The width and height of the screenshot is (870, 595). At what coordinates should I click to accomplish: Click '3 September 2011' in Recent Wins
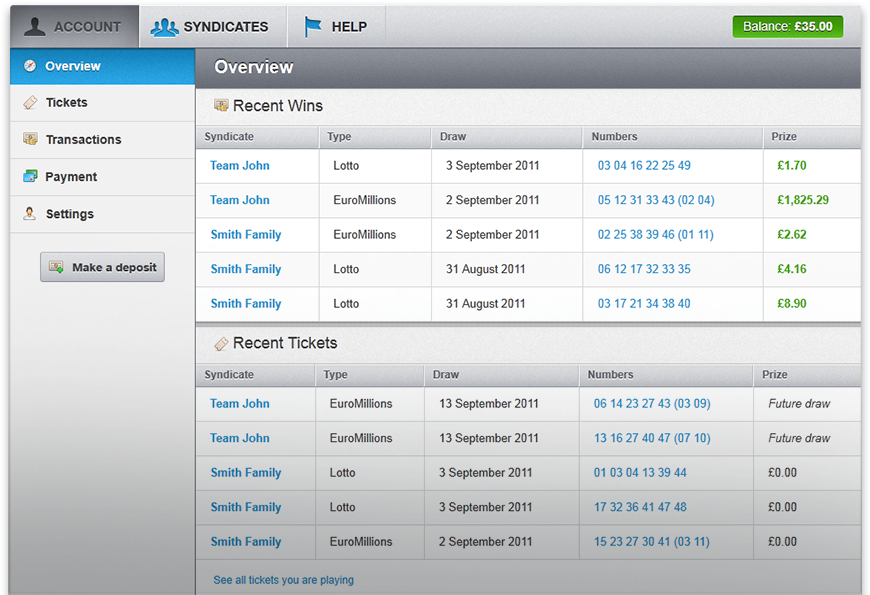[x=493, y=165]
